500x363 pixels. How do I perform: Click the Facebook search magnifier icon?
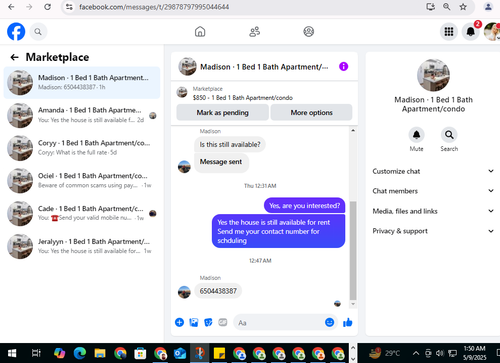tap(38, 32)
